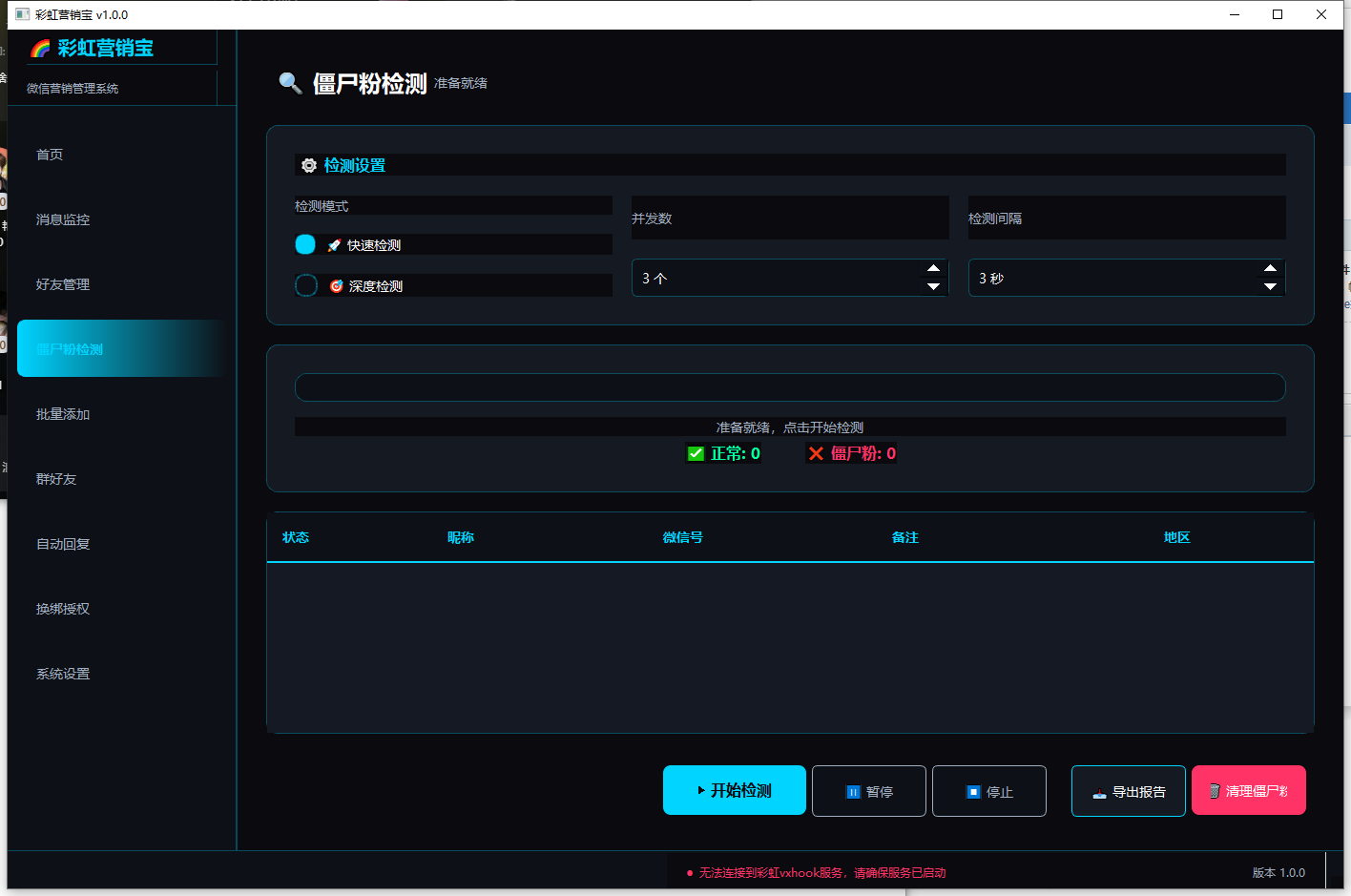Click the red X icon beside 僵尸粉 count

point(816,453)
